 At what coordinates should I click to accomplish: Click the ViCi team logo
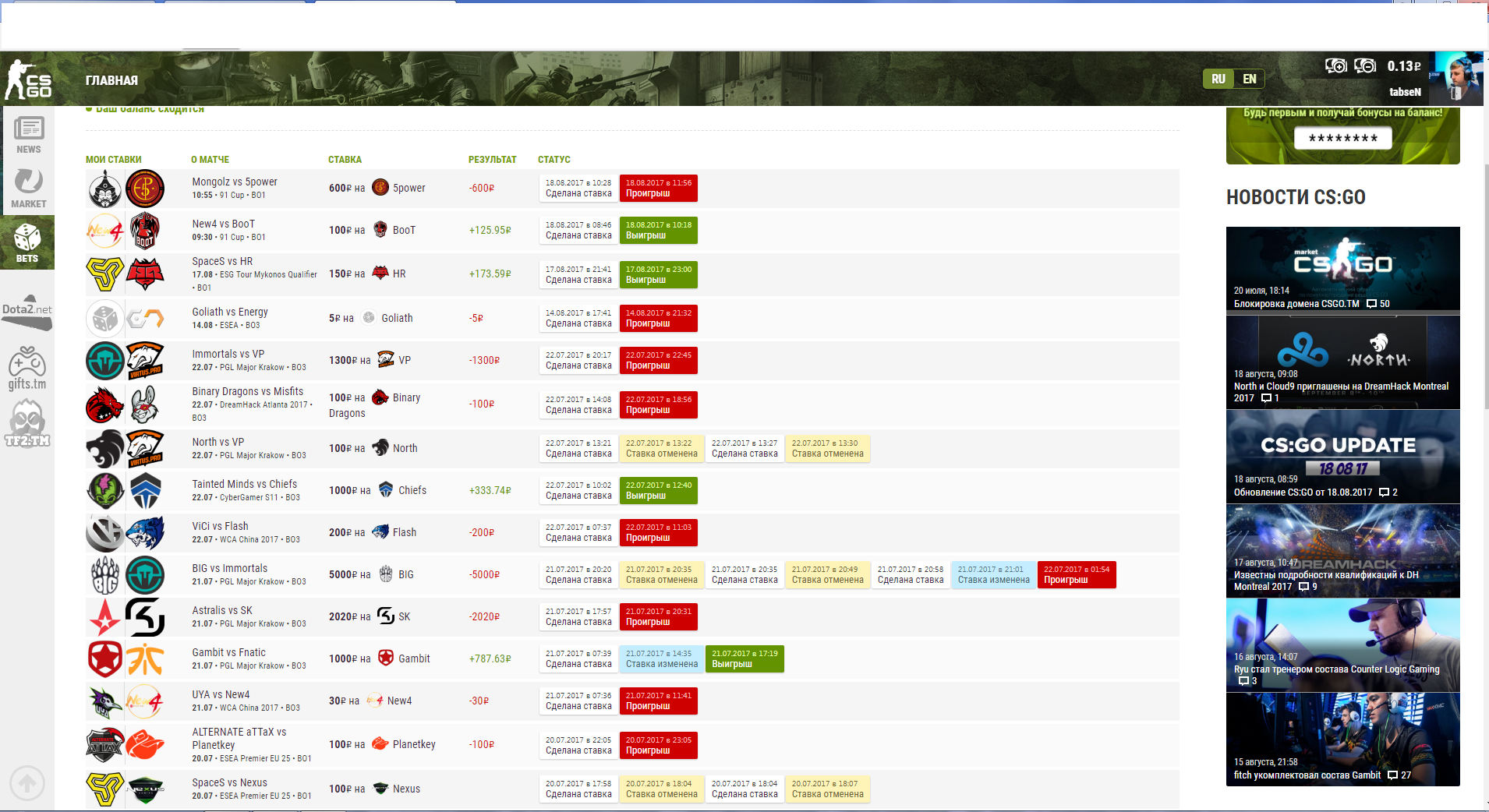click(105, 533)
